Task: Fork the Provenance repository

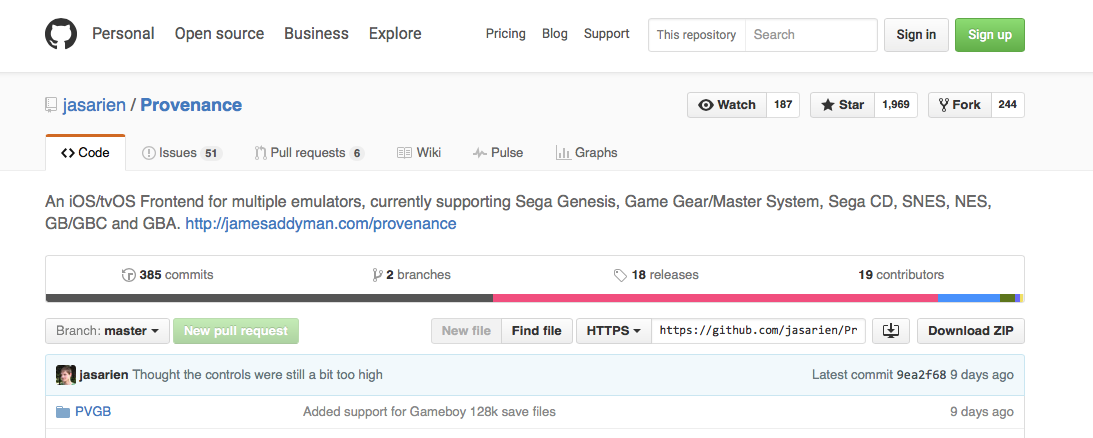Action: pos(959,105)
